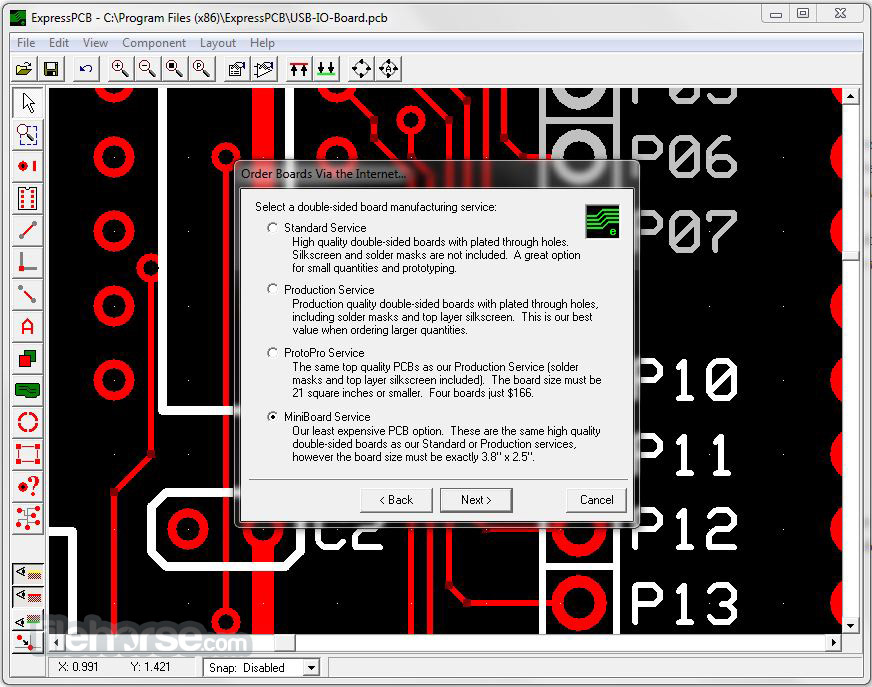Click the X: 0.991 coordinate readout
Image resolution: width=872 pixels, height=687 pixels.
pos(78,667)
